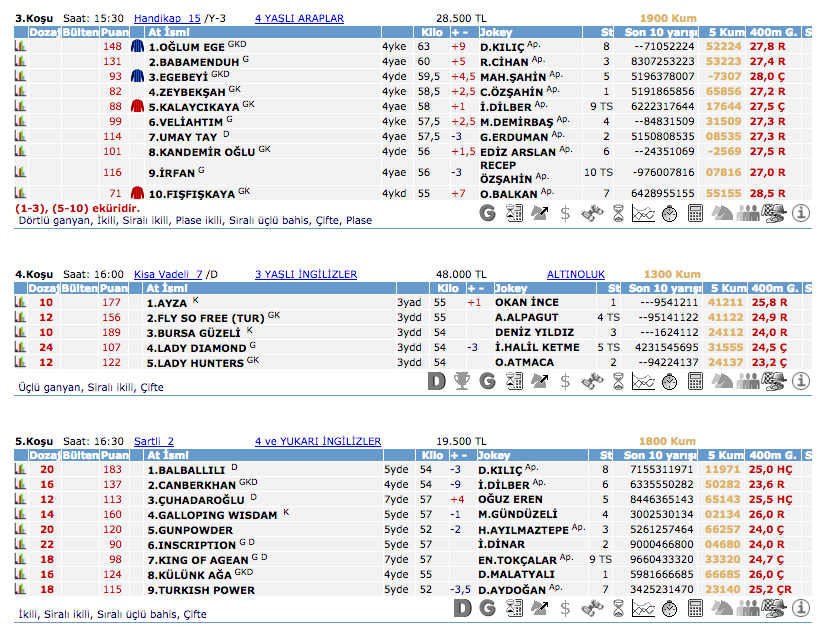Click the trophy icon in race 4 toolbar
Image resolution: width=836 pixels, height=632 pixels.
(461, 381)
